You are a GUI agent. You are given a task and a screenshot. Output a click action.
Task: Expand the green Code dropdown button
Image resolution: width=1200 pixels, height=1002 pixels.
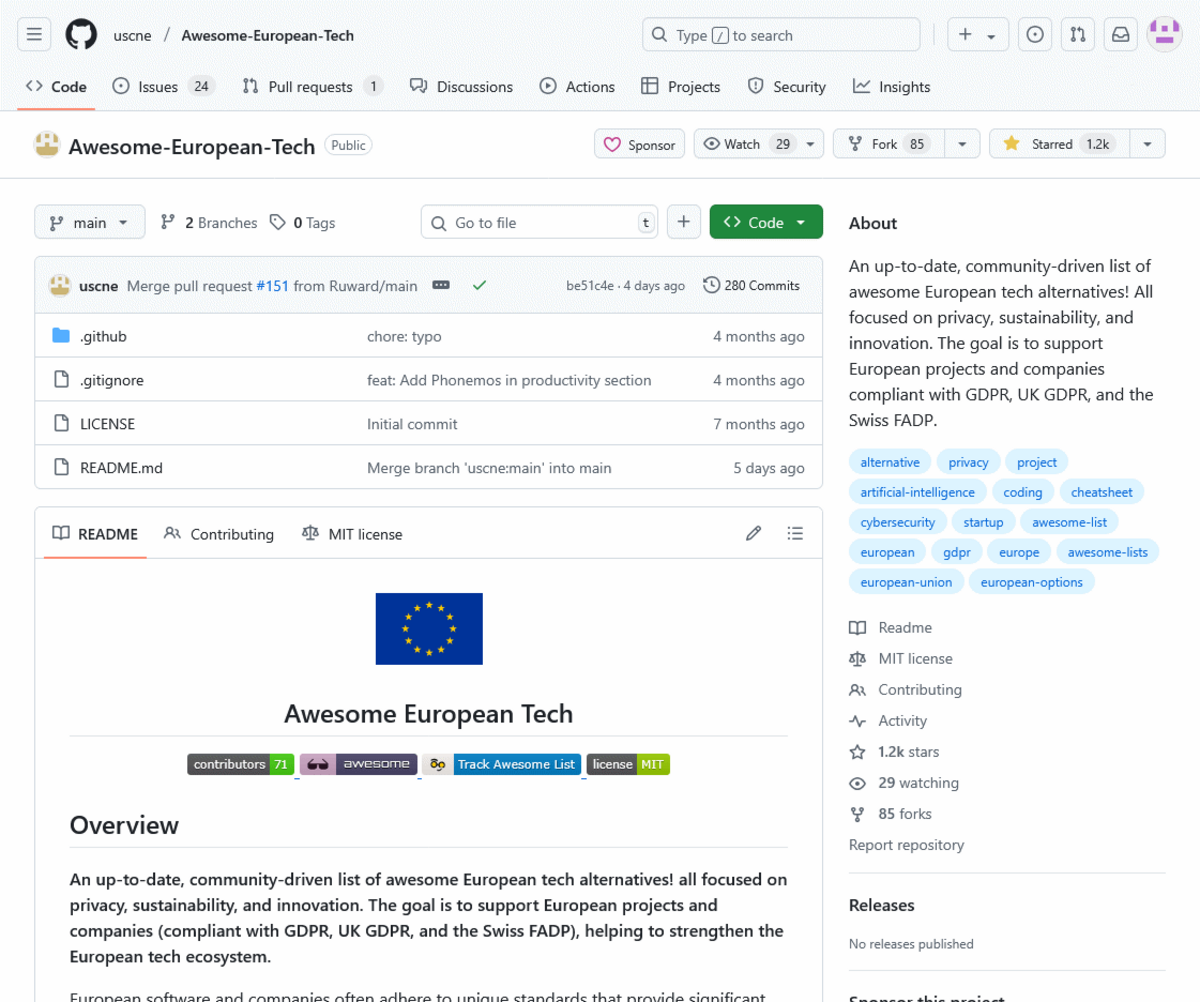766,222
